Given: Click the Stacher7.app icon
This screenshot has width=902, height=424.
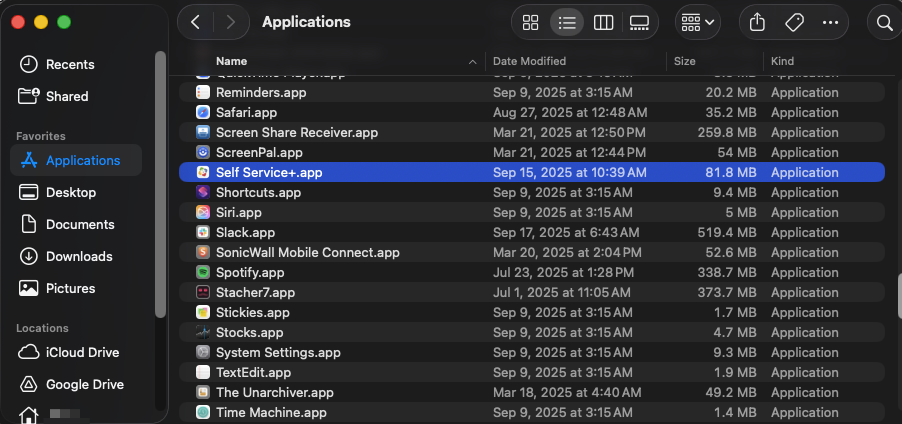Looking at the screenshot, I should (x=202, y=292).
